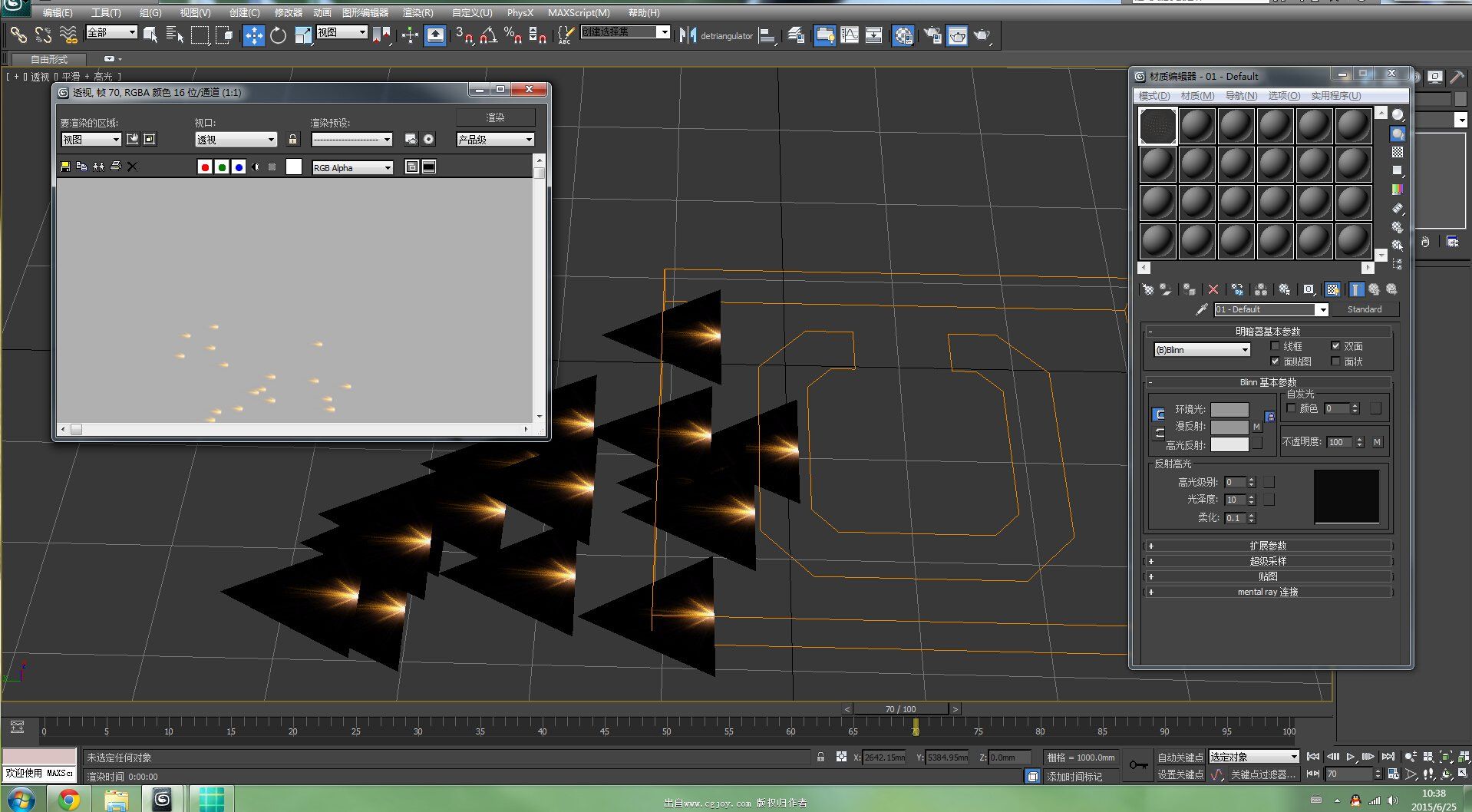Save image in render frame window
Viewport: 1472px width, 812px height.
[x=65, y=167]
